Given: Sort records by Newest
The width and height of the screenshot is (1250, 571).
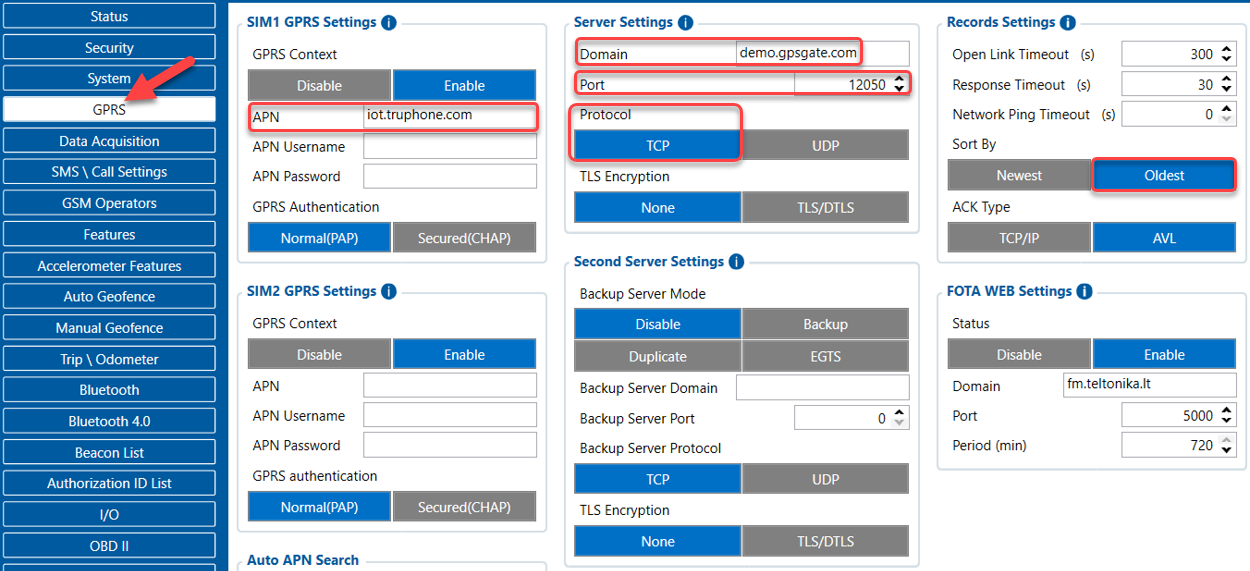Looking at the screenshot, I should (x=1019, y=175).
